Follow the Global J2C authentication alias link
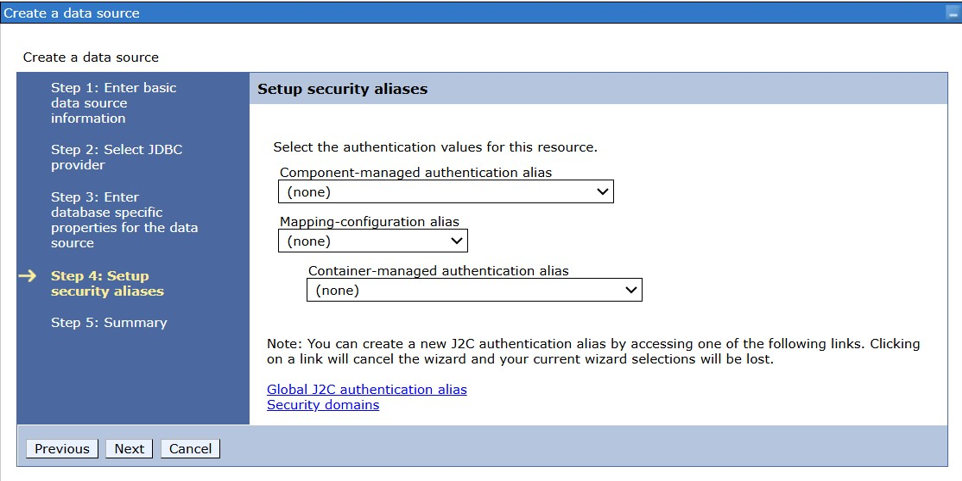 pyautogui.click(x=366, y=389)
